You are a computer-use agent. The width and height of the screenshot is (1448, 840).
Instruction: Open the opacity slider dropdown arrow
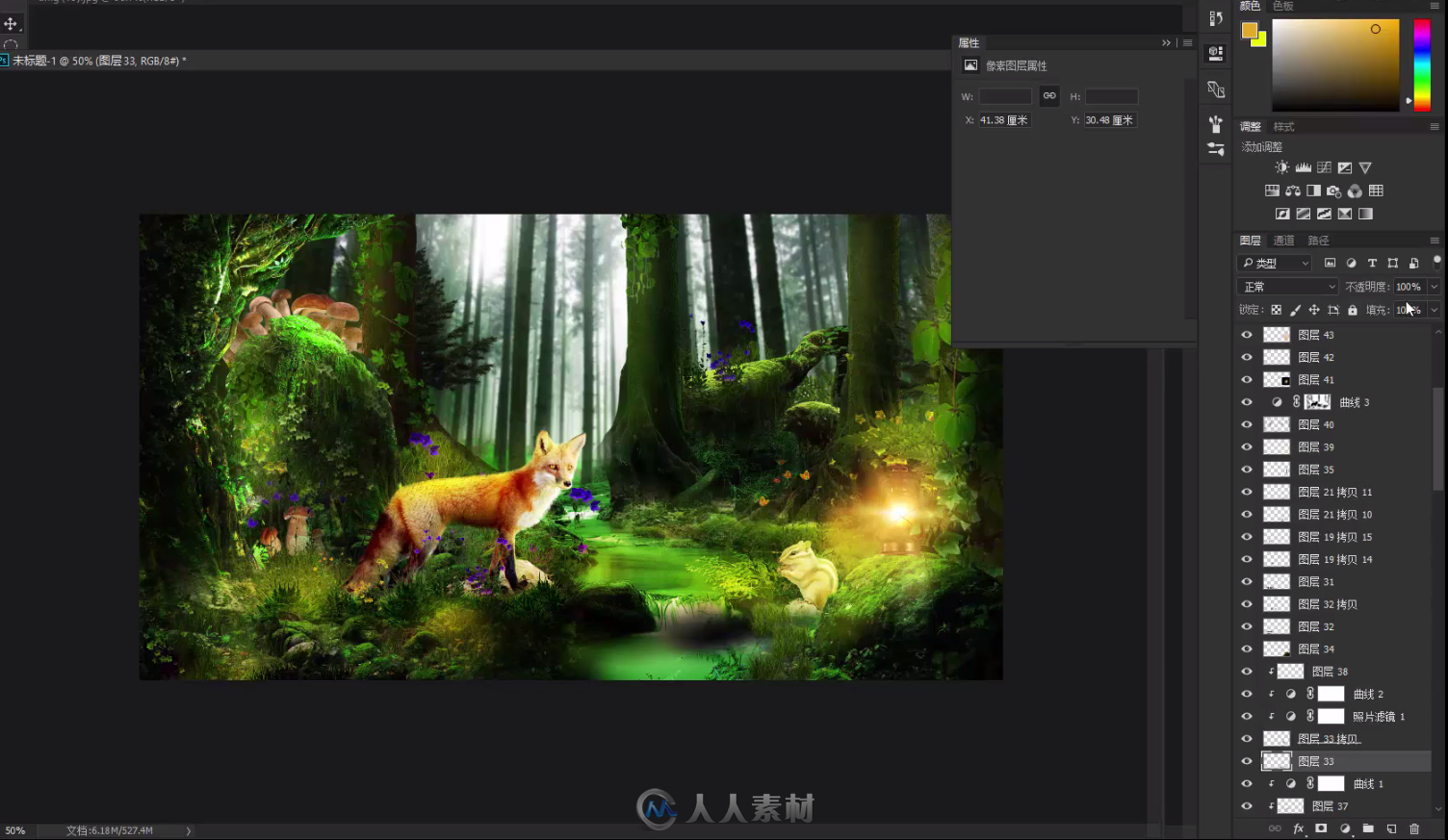click(1435, 287)
